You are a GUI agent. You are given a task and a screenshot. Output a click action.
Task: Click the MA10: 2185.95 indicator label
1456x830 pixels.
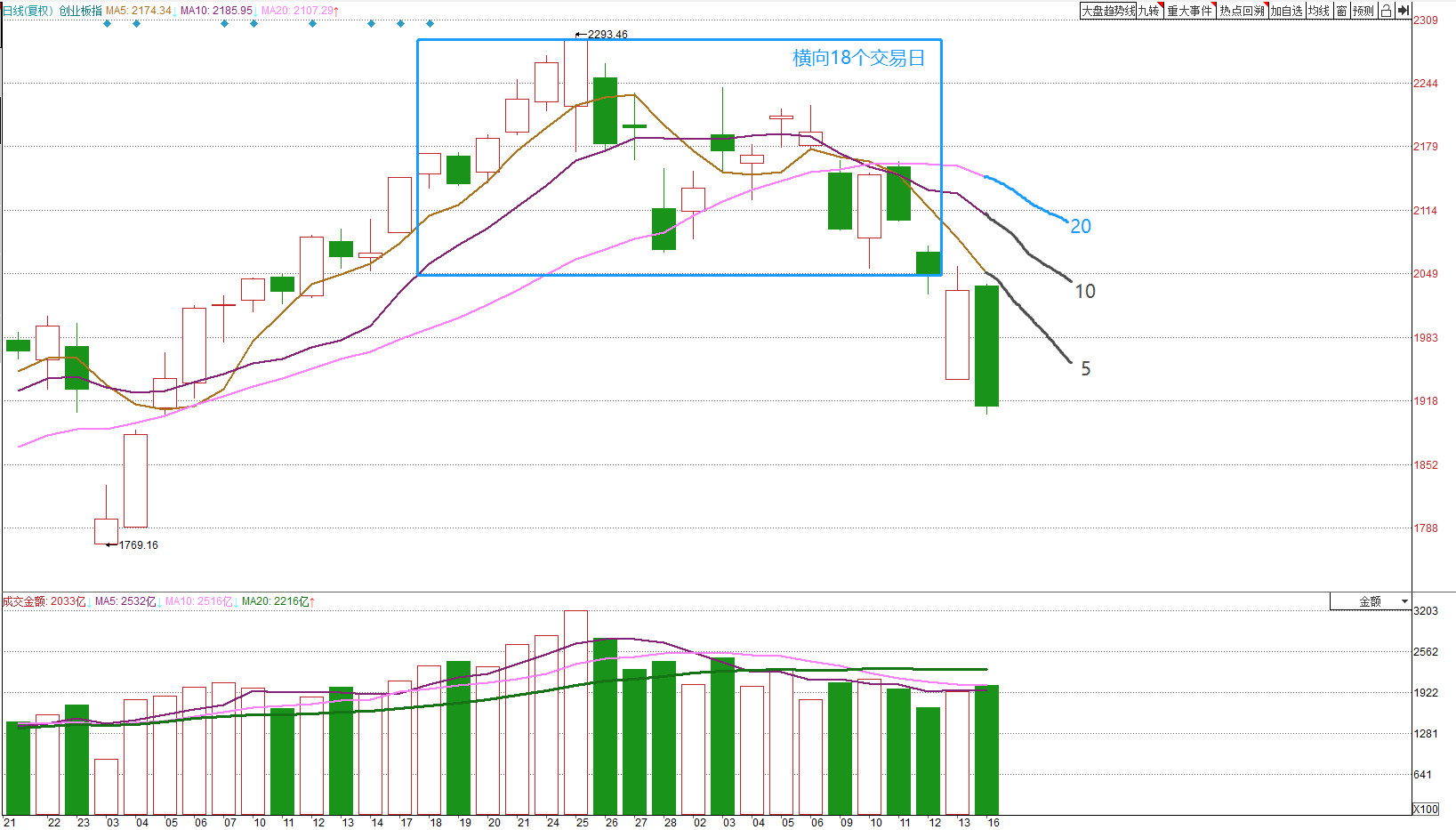[x=216, y=11]
